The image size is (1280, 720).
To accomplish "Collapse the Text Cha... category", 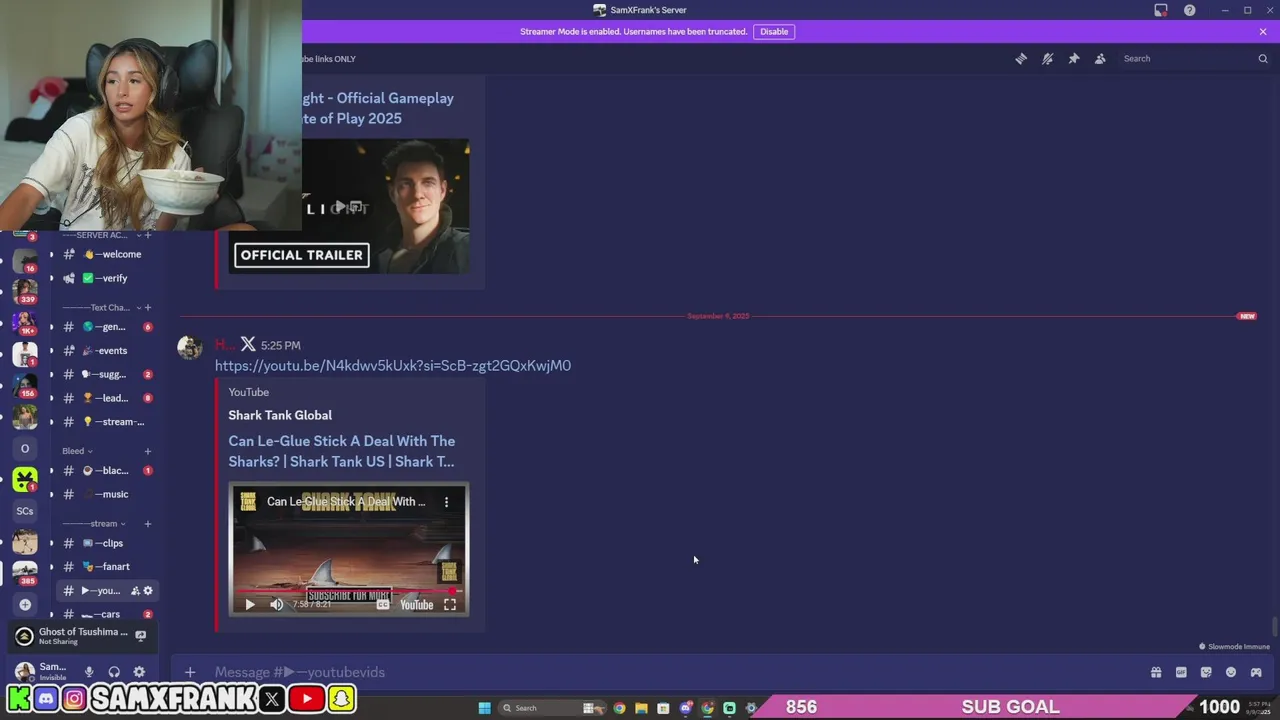I will [100, 307].
